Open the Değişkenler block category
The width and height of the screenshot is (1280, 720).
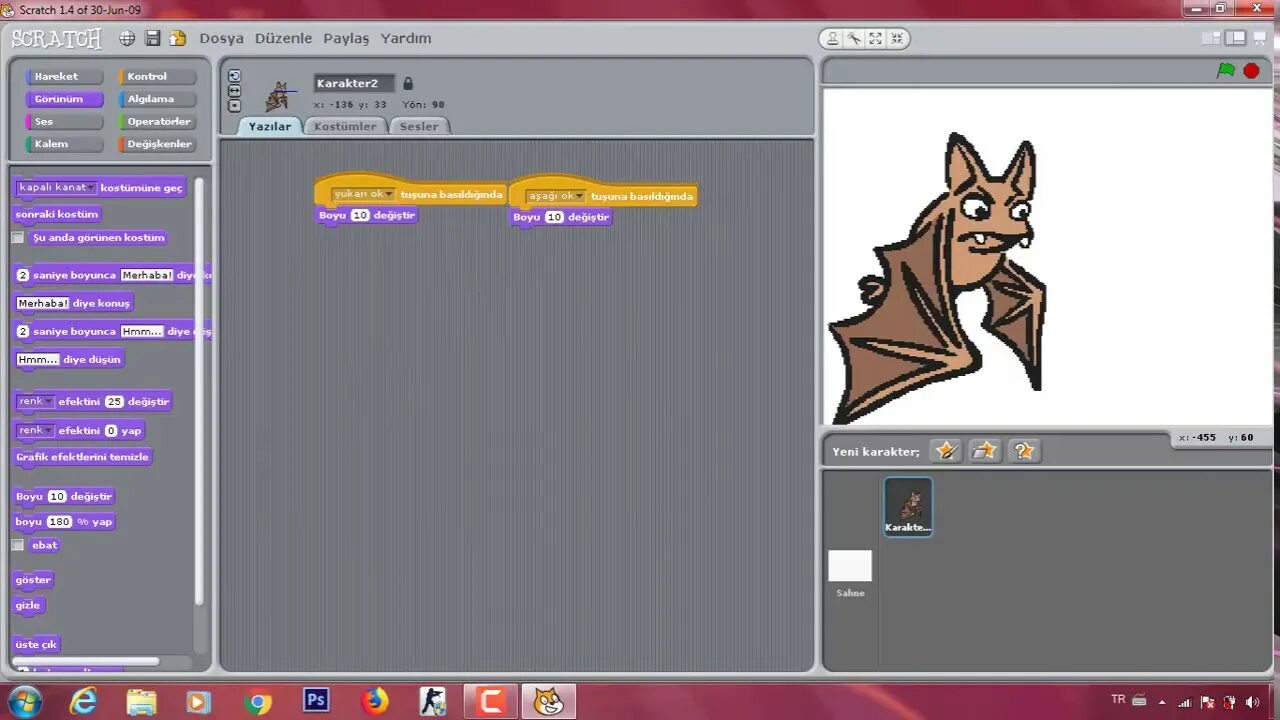click(157, 144)
